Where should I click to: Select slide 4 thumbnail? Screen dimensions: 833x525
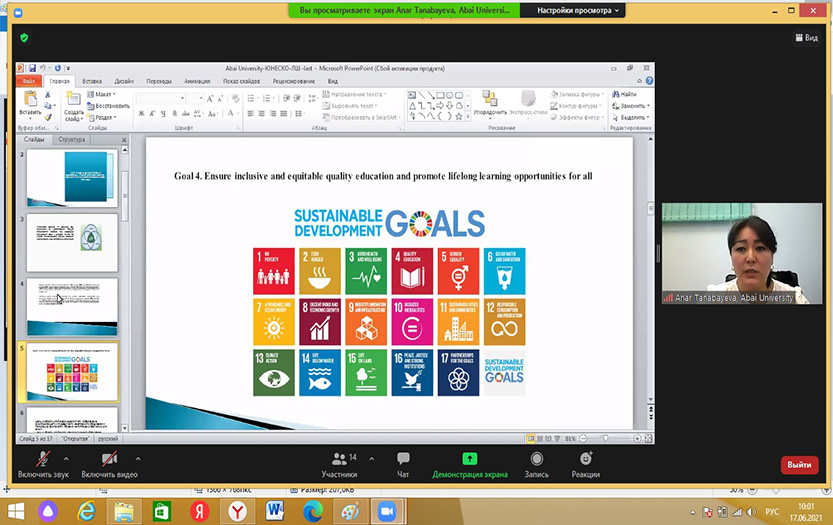72,307
